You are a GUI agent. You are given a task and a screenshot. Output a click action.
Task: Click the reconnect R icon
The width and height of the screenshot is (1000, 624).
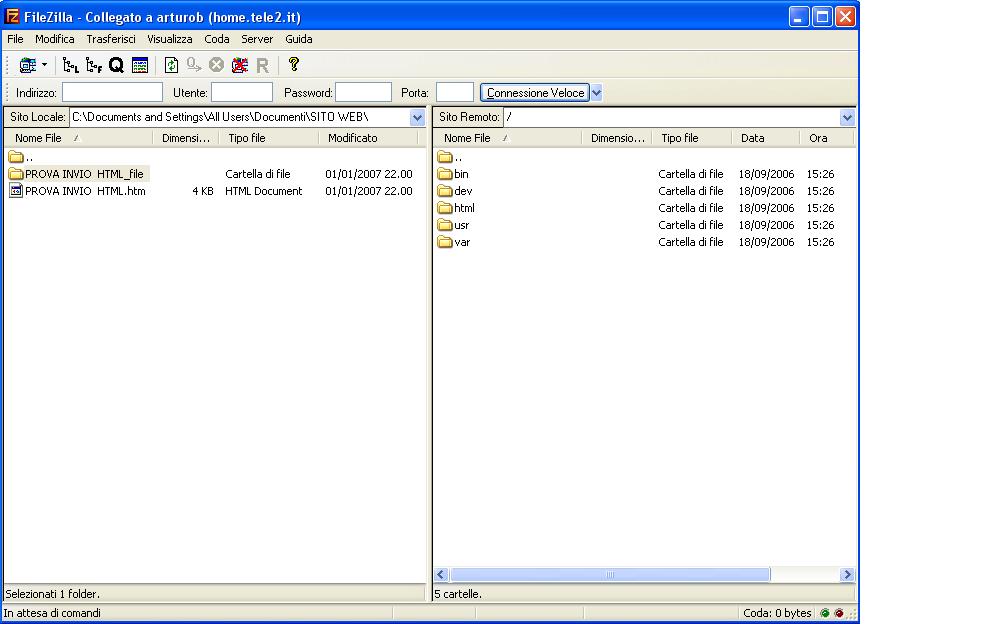[x=262, y=65]
